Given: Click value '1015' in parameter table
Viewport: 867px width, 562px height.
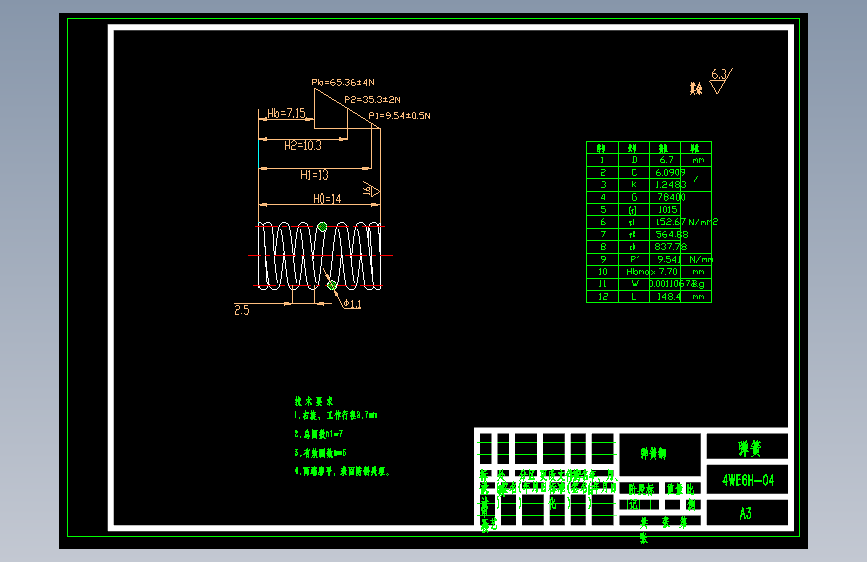Looking at the screenshot, I should [x=667, y=210].
